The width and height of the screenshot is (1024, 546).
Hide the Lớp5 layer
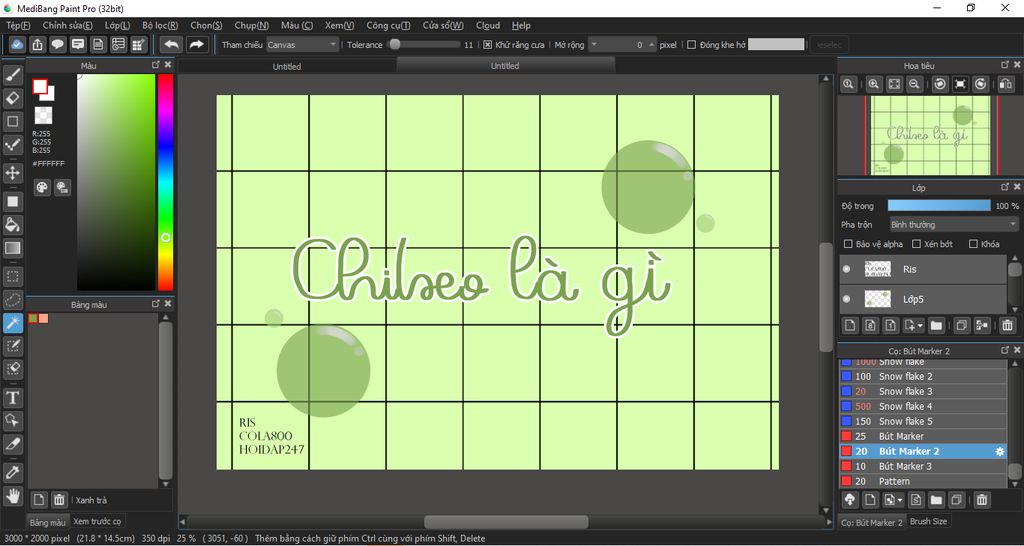point(847,299)
